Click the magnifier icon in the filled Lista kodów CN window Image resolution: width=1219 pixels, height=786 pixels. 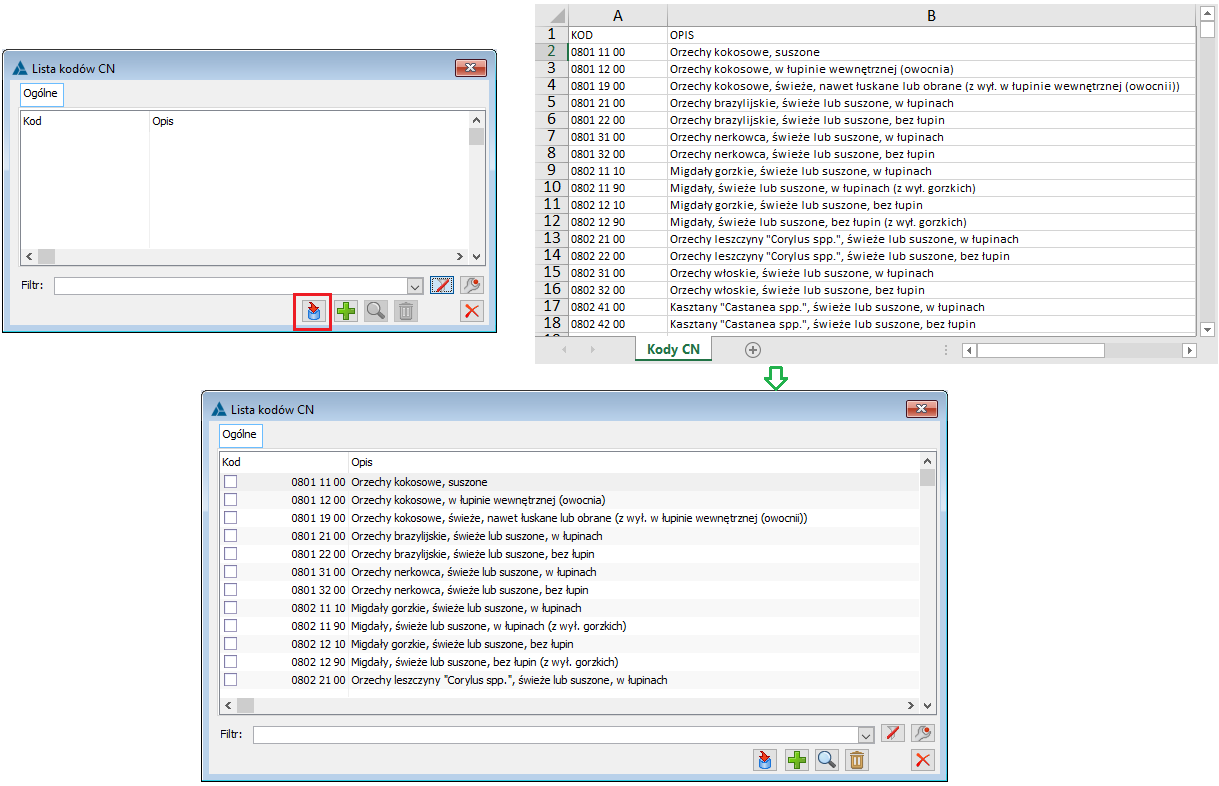pyautogui.click(x=826, y=760)
